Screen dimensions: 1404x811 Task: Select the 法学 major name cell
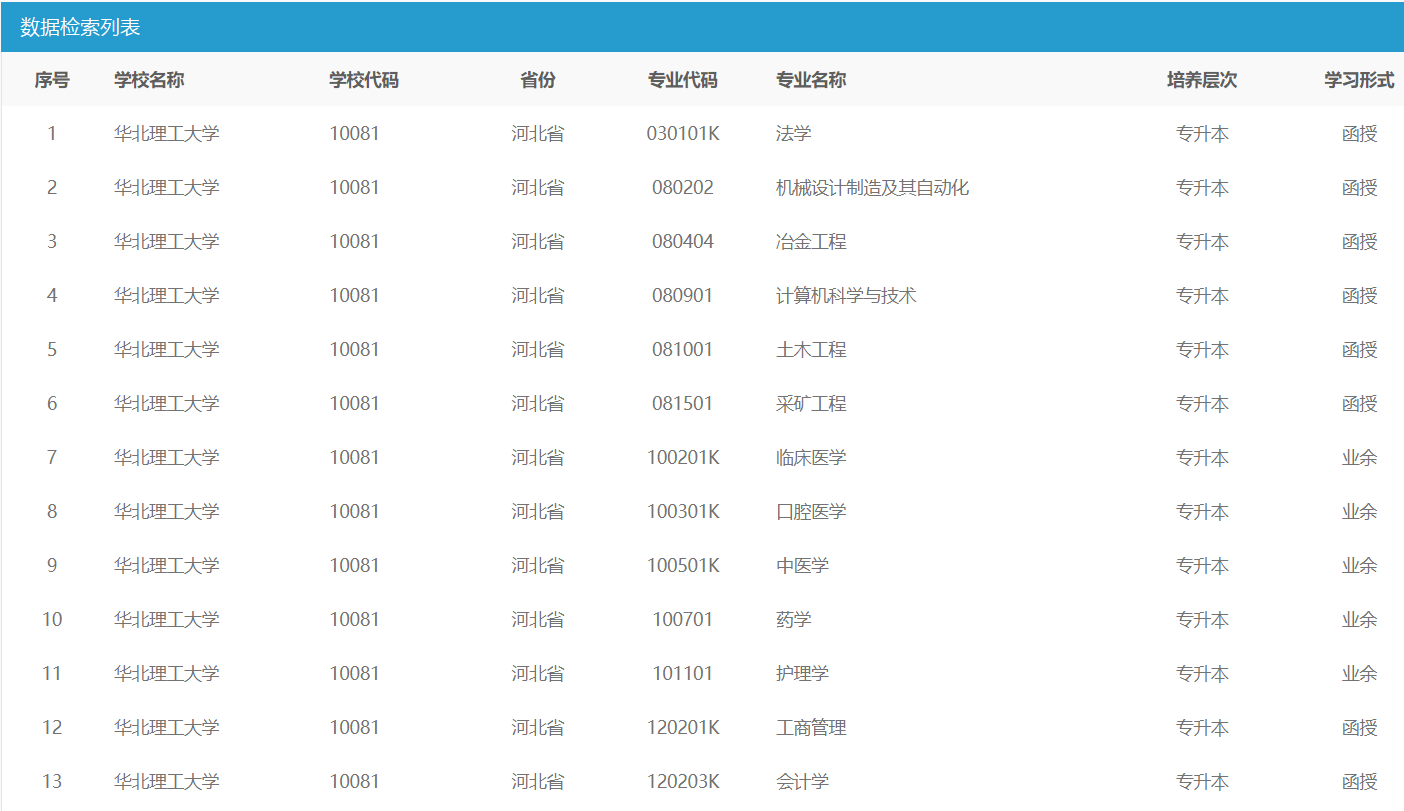[x=794, y=134]
